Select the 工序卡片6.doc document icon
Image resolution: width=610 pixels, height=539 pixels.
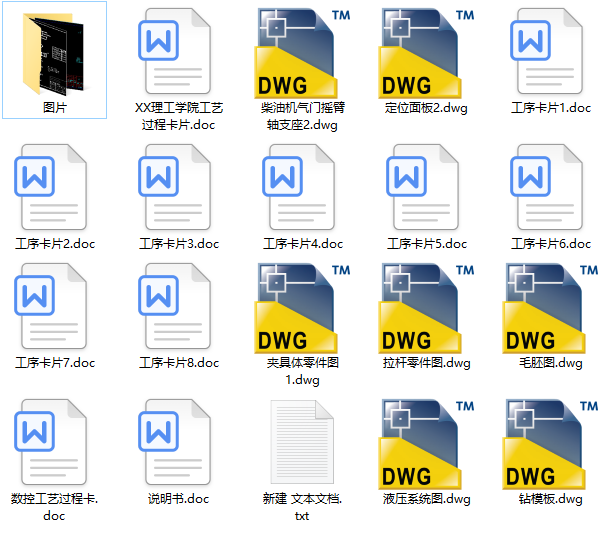(x=546, y=188)
